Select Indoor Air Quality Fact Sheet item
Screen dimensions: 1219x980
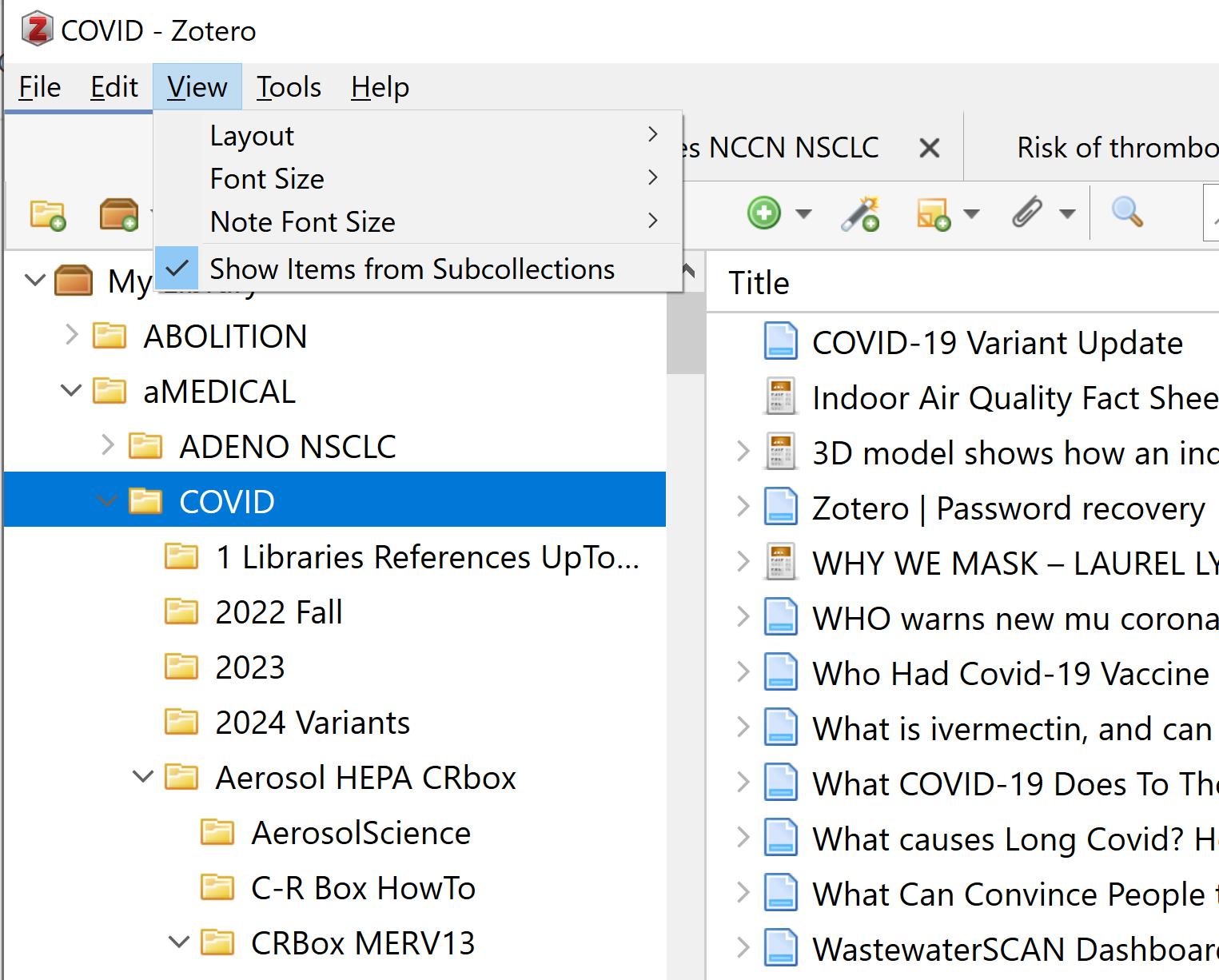[x=963, y=397]
